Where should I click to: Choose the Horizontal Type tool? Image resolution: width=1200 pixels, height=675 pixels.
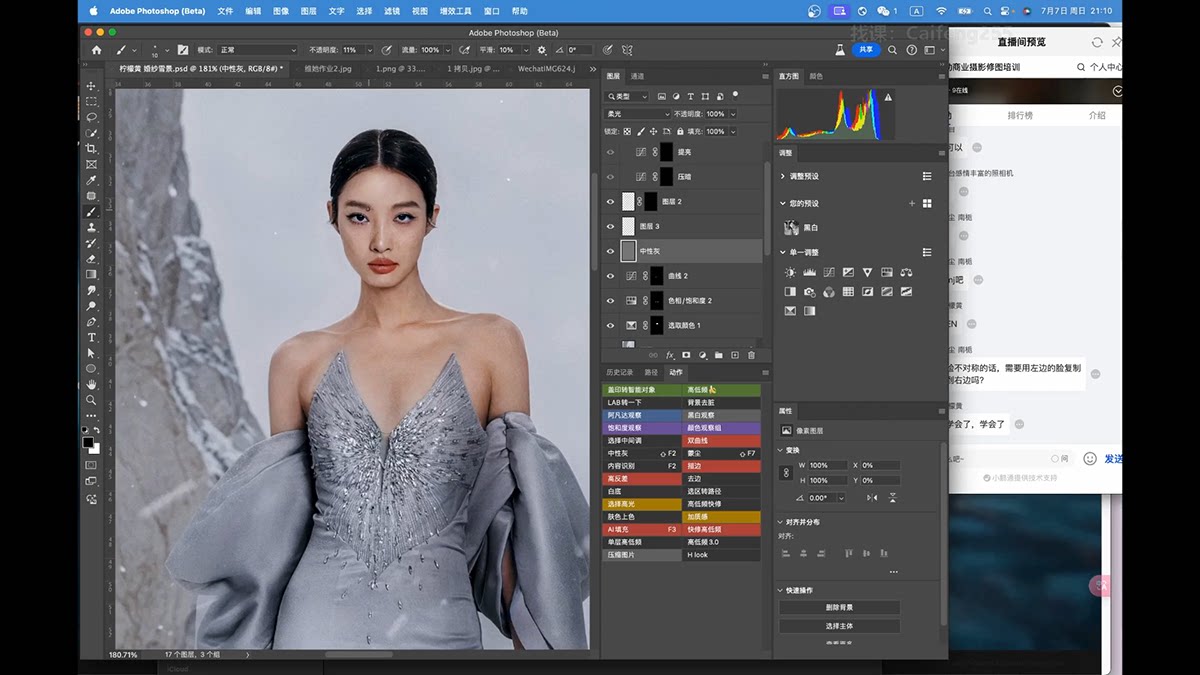tap(91, 338)
